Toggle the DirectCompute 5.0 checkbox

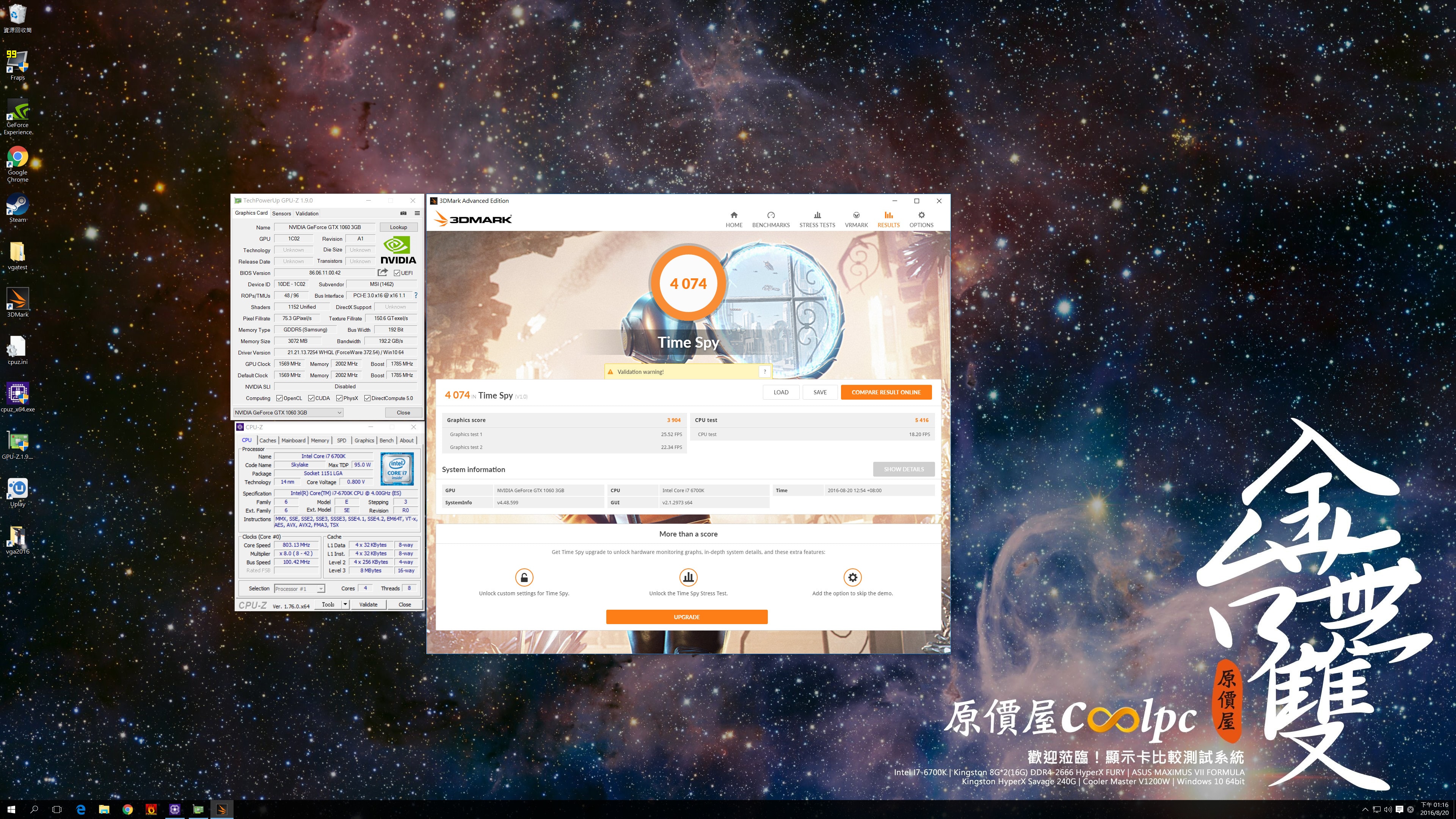(367, 398)
